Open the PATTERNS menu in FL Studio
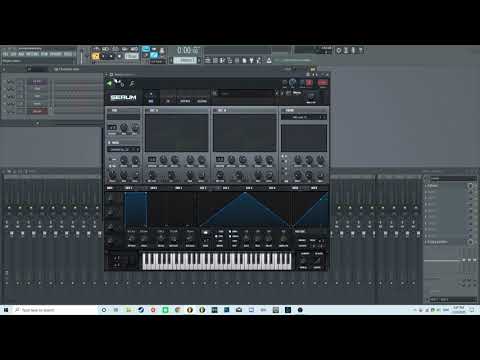 (x=32, y=54)
